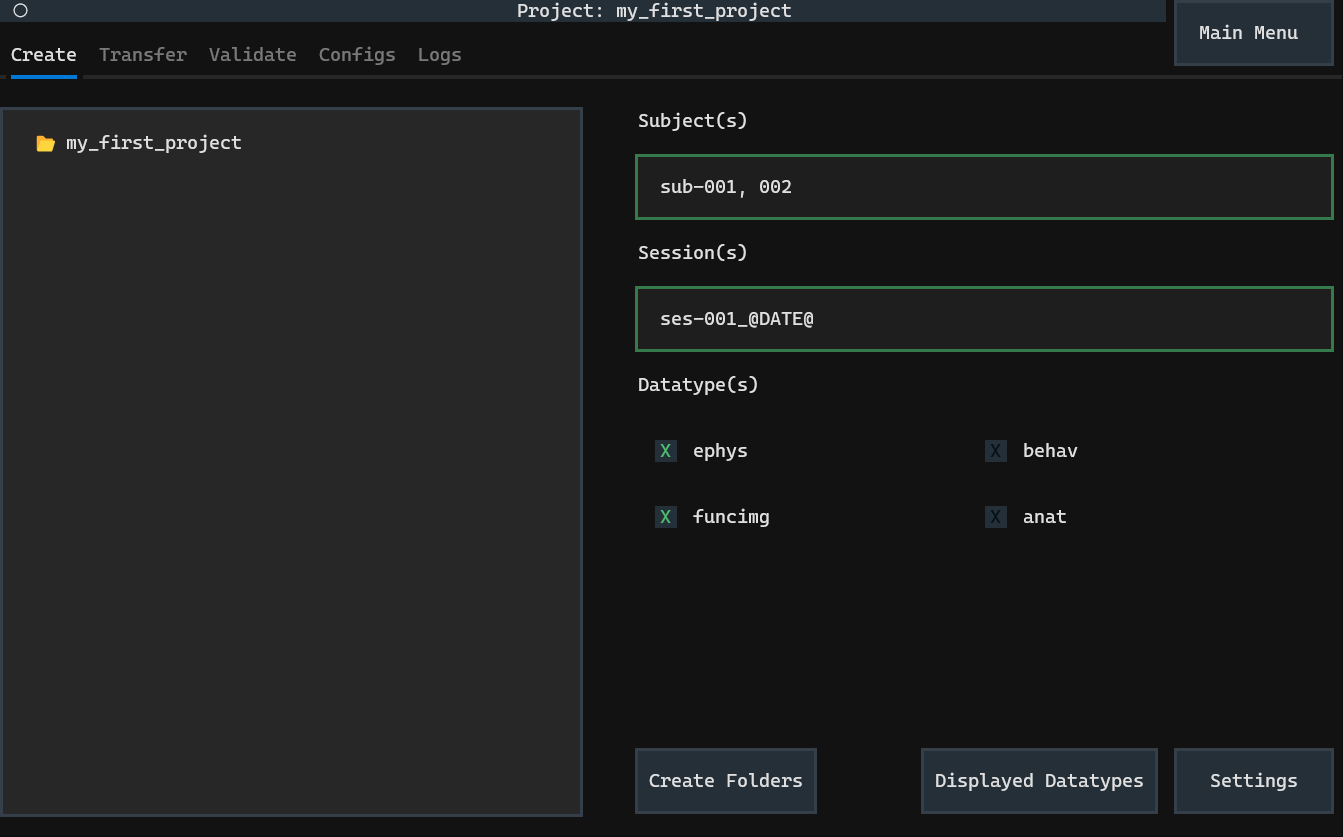View the Logs tab
1343x837 pixels.
(x=439, y=55)
